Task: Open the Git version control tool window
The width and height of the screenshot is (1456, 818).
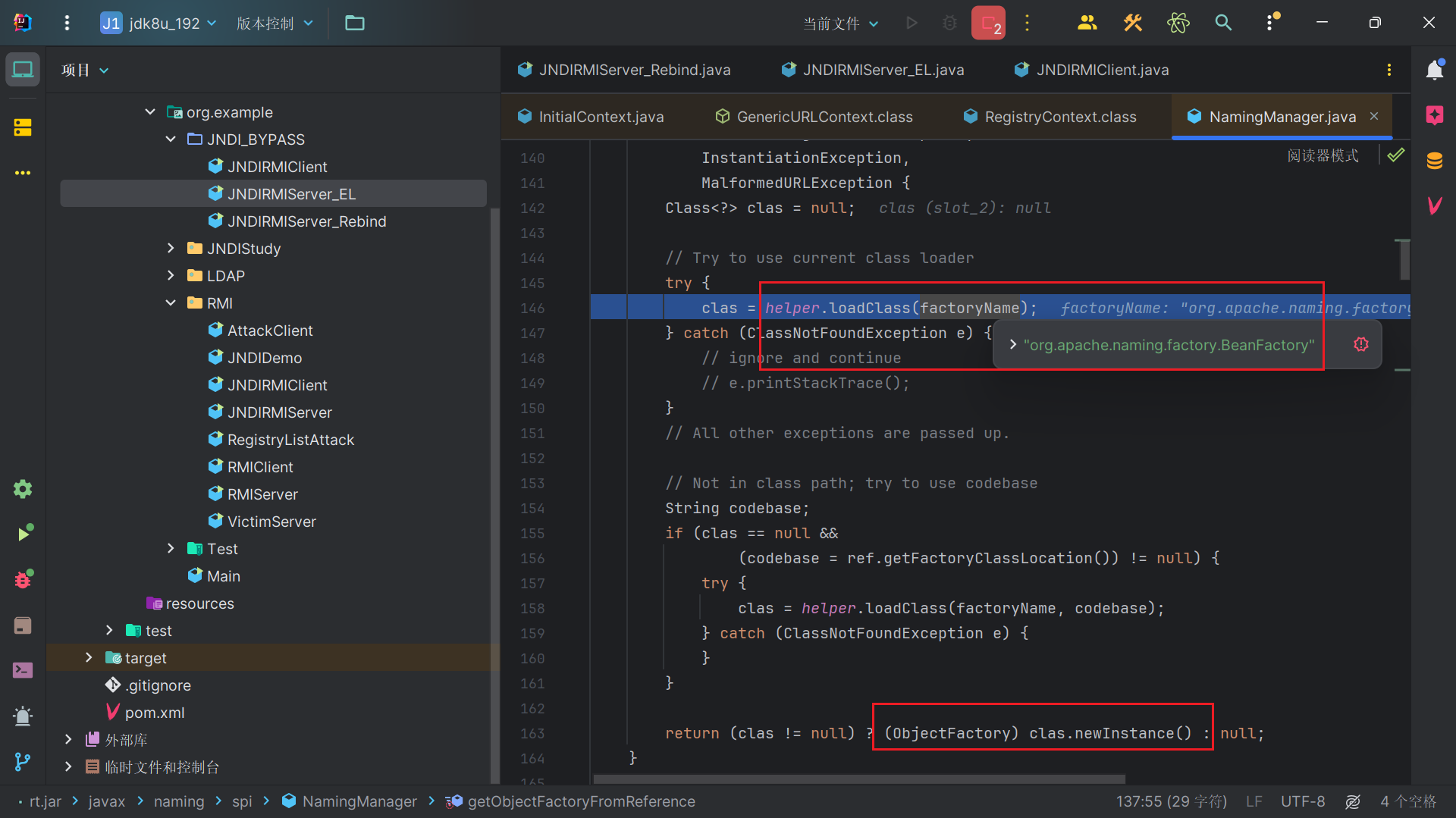Action: 23,761
